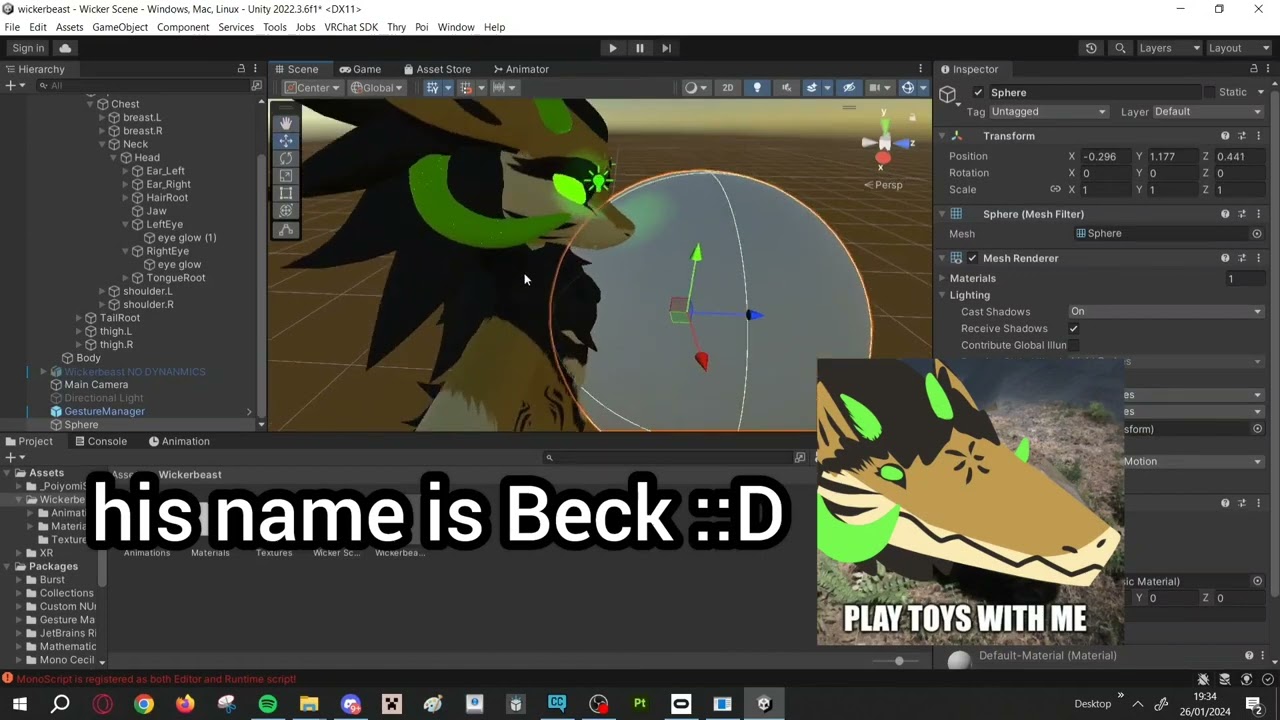Select the Move tool in Scene toolbar
The image size is (1280, 720).
tap(286, 140)
